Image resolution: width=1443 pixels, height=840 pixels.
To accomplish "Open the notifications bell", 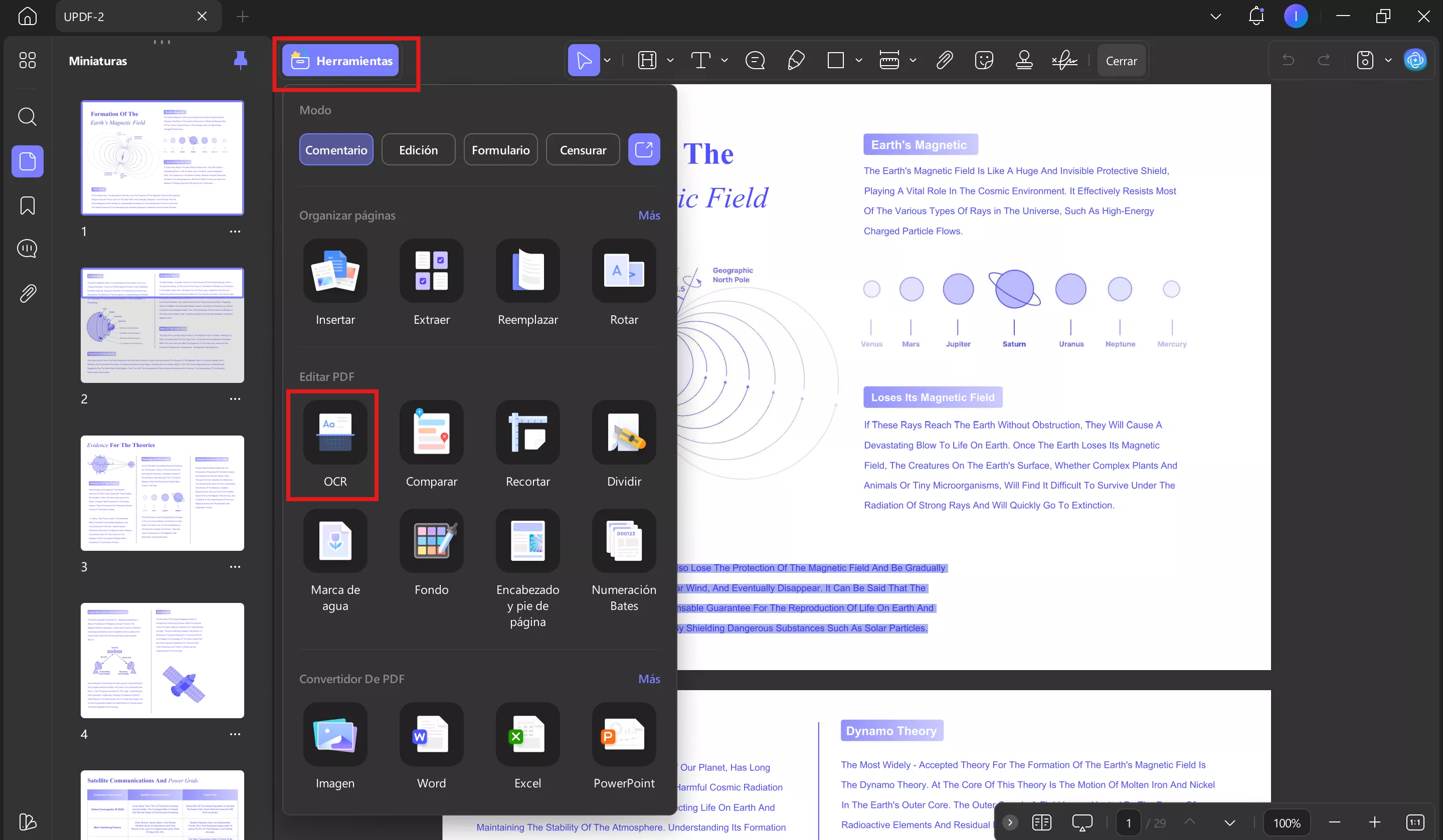I will coord(1256,16).
